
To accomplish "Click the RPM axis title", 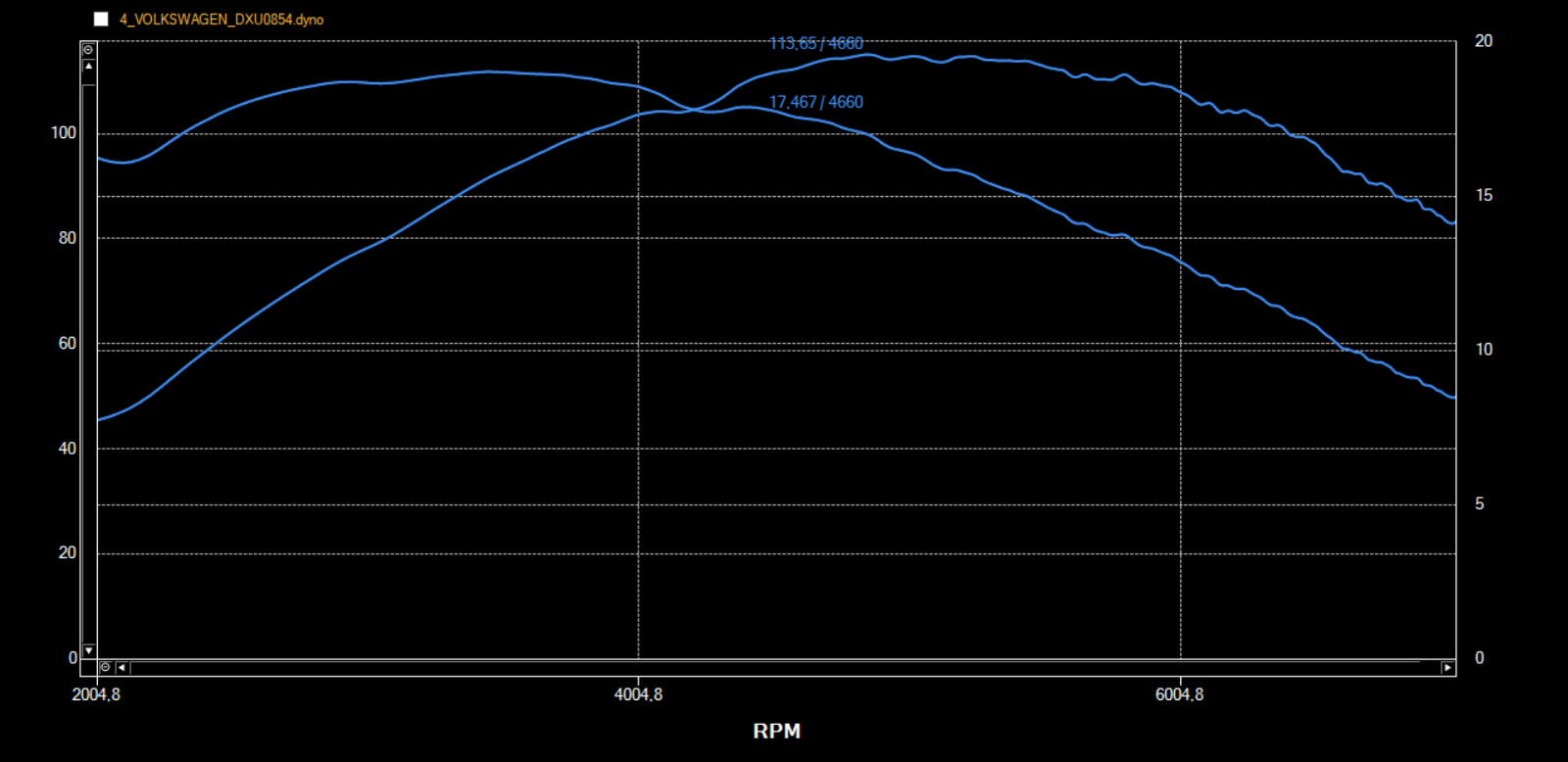I will pyautogui.click(x=776, y=731).
